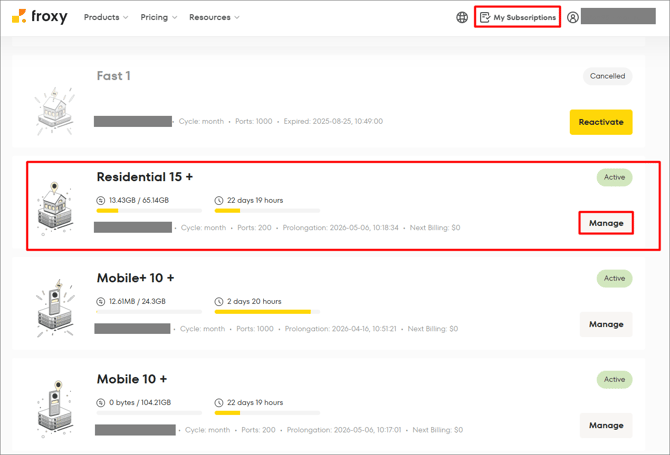Manage the Mobile 10 + subscription
The height and width of the screenshot is (455, 670).
(x=606, y=425)
